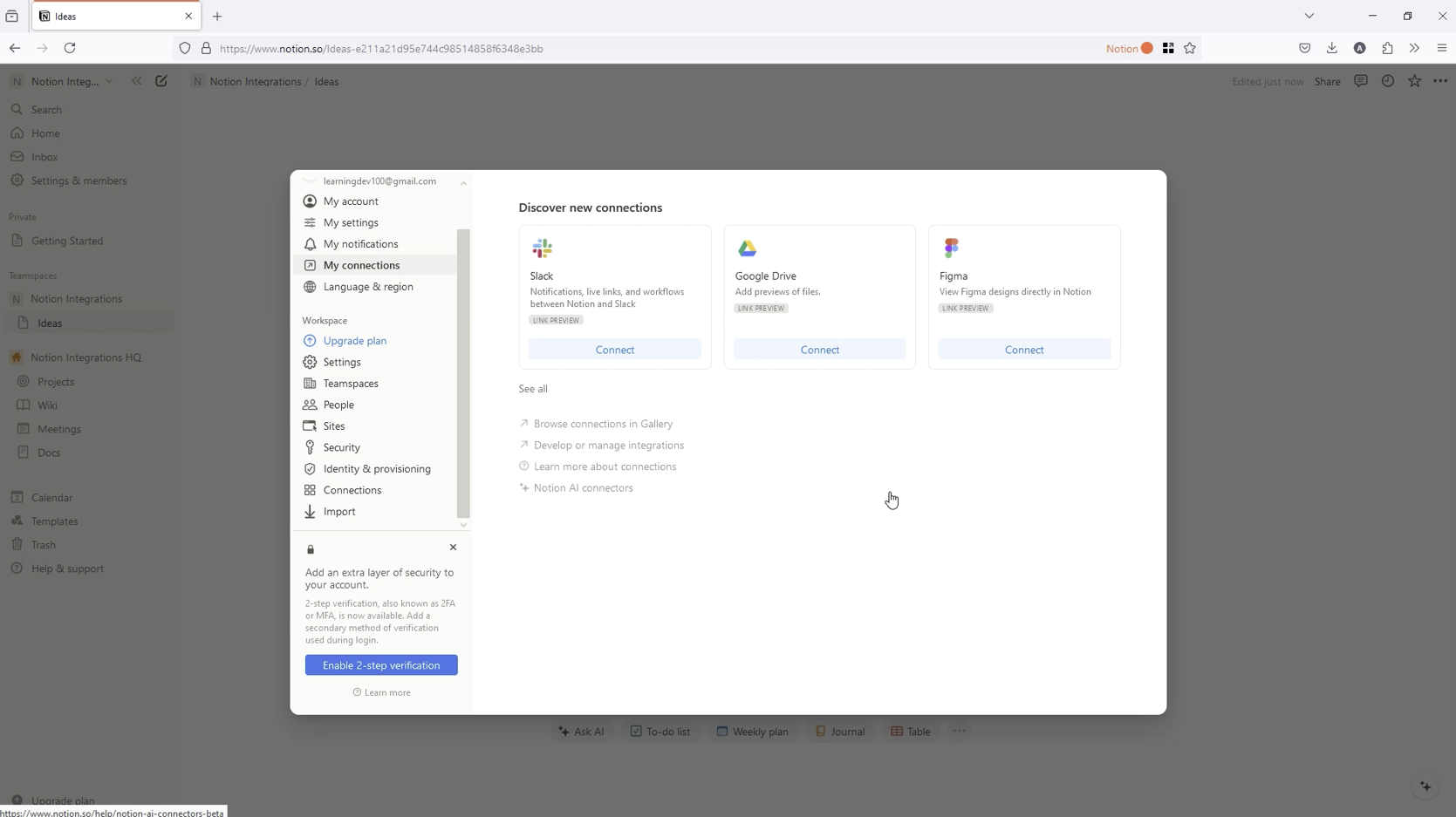1456x817 pixels.
Task: Open Notion AI connectors link
Action: (x=577, y=488)
